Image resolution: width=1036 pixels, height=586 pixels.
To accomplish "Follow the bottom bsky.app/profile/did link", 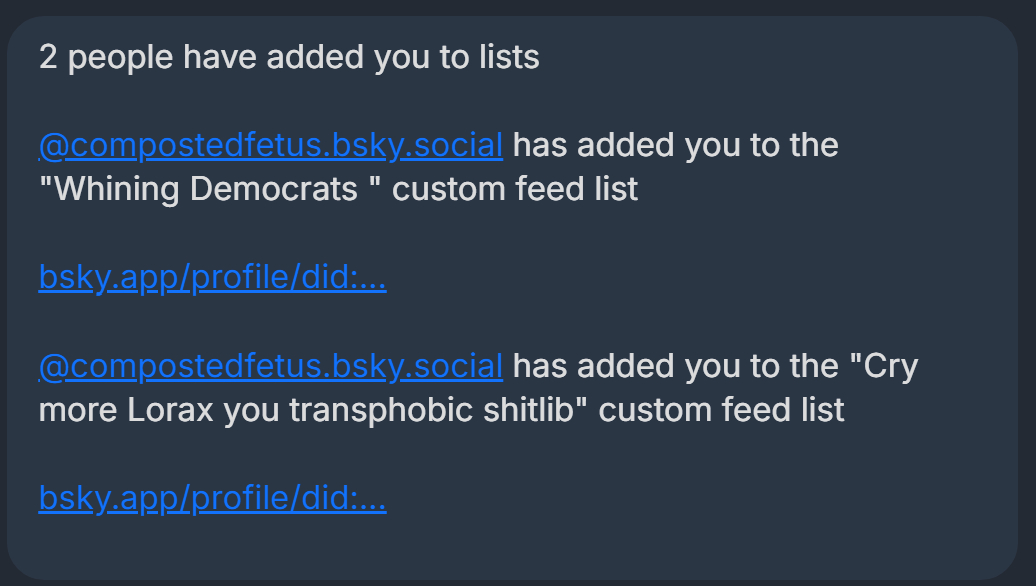I will 212,498.
